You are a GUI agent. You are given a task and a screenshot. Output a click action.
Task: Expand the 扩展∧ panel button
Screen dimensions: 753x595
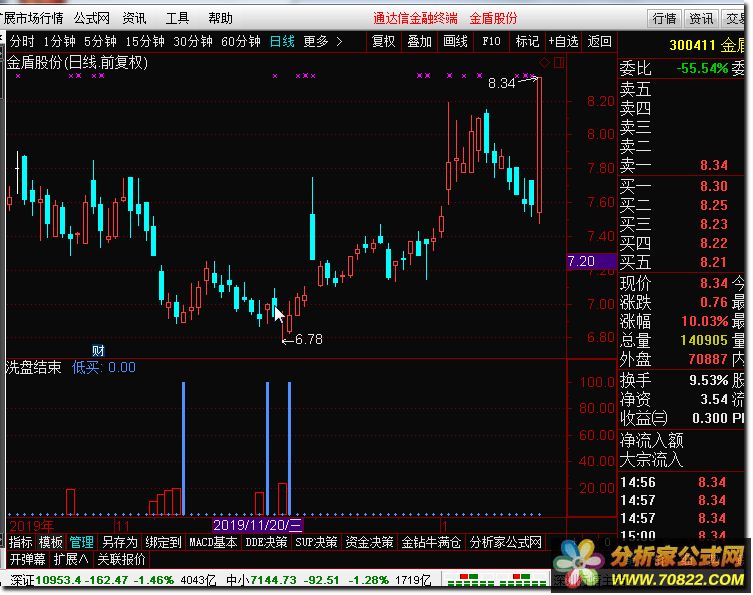[71, 559]
